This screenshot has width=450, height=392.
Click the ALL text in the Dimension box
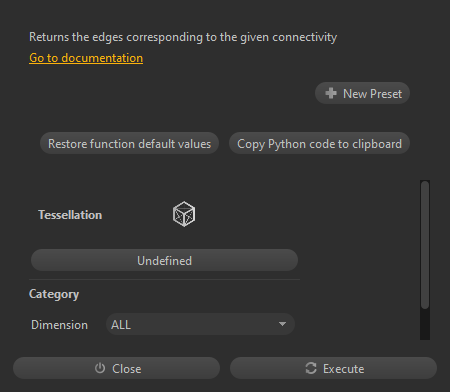121,325
